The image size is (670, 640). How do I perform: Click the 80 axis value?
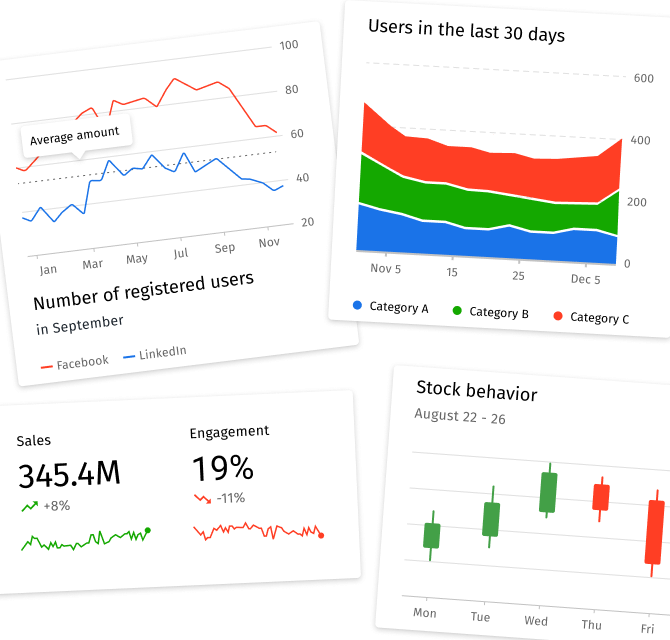coord(292,90)
